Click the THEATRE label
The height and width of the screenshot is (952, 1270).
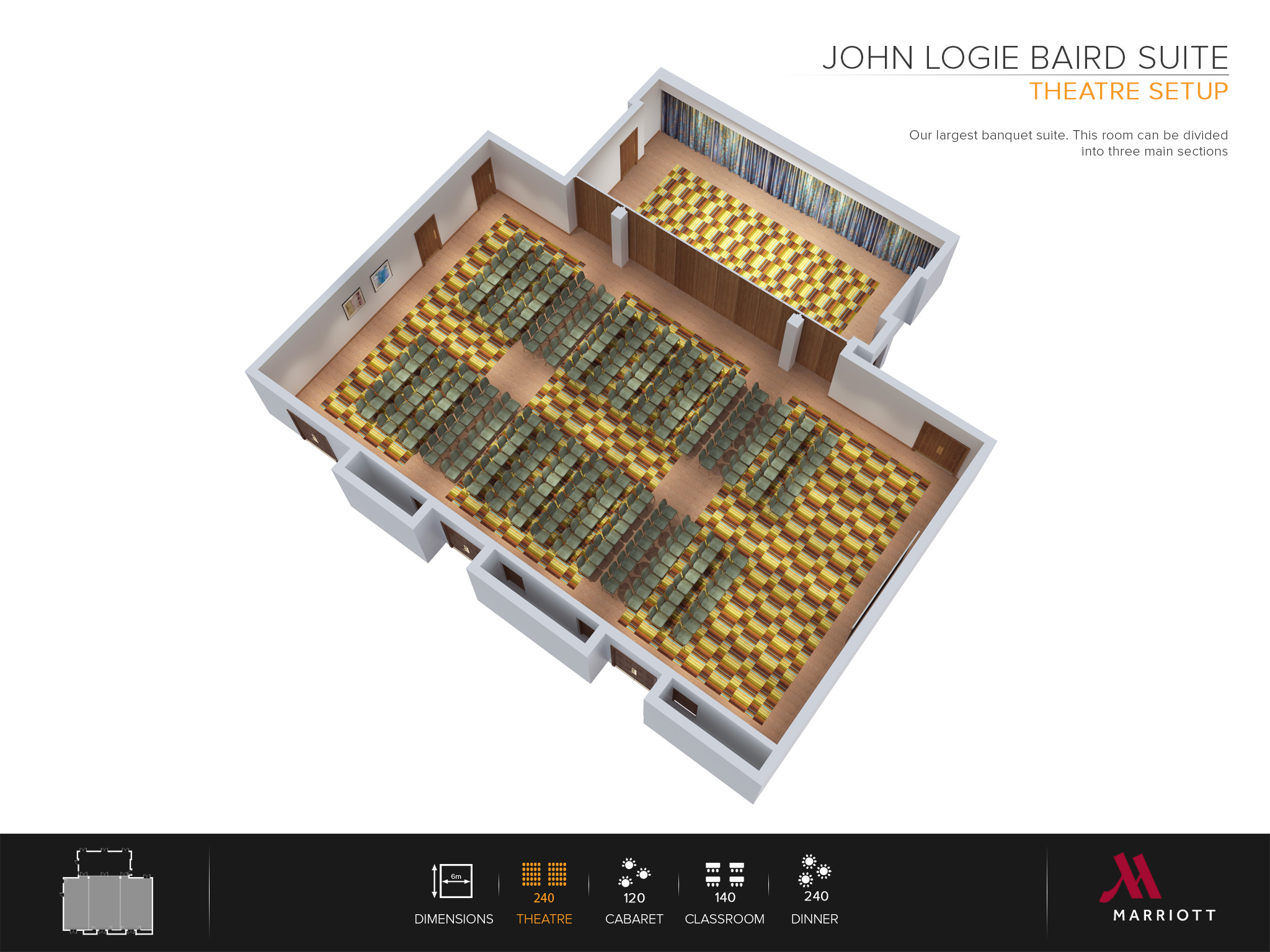[544, 919]
